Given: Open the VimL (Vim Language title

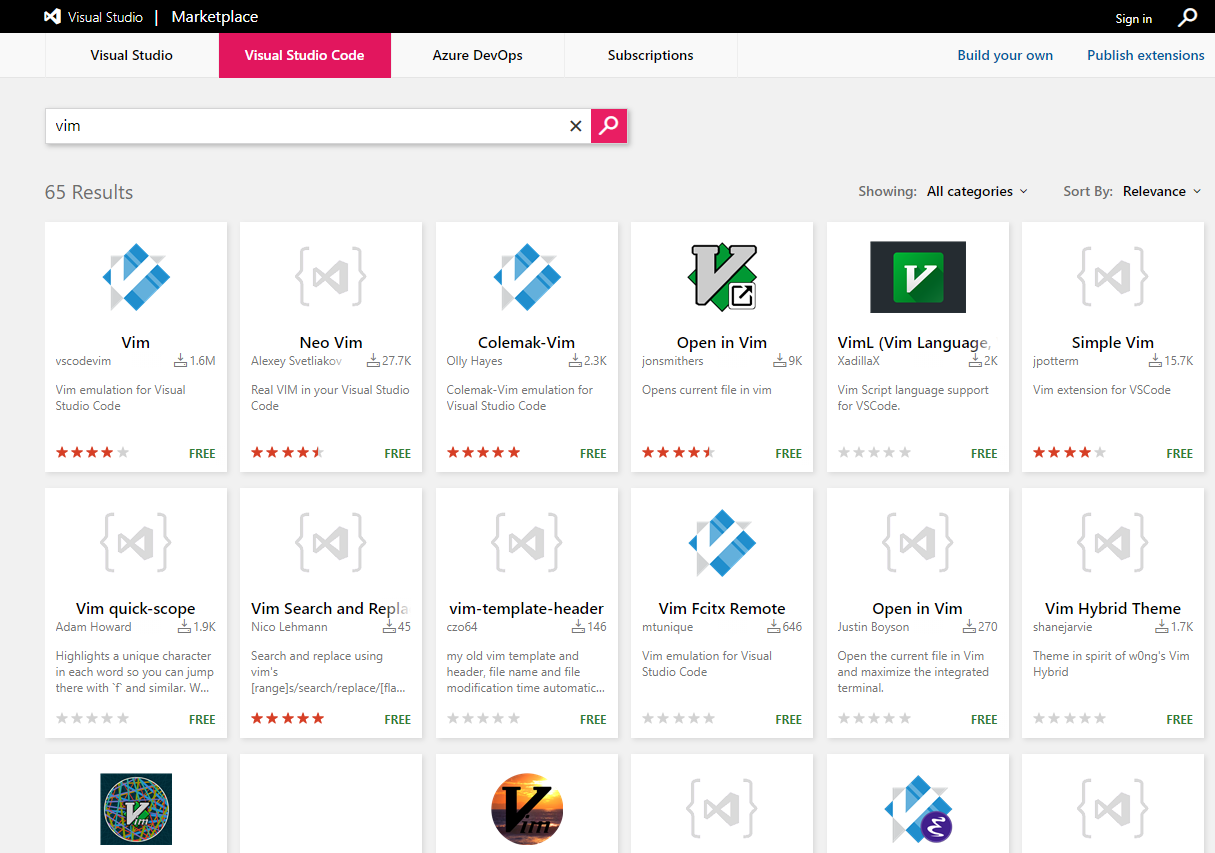Looking at the screenshot, I should 914,342.
